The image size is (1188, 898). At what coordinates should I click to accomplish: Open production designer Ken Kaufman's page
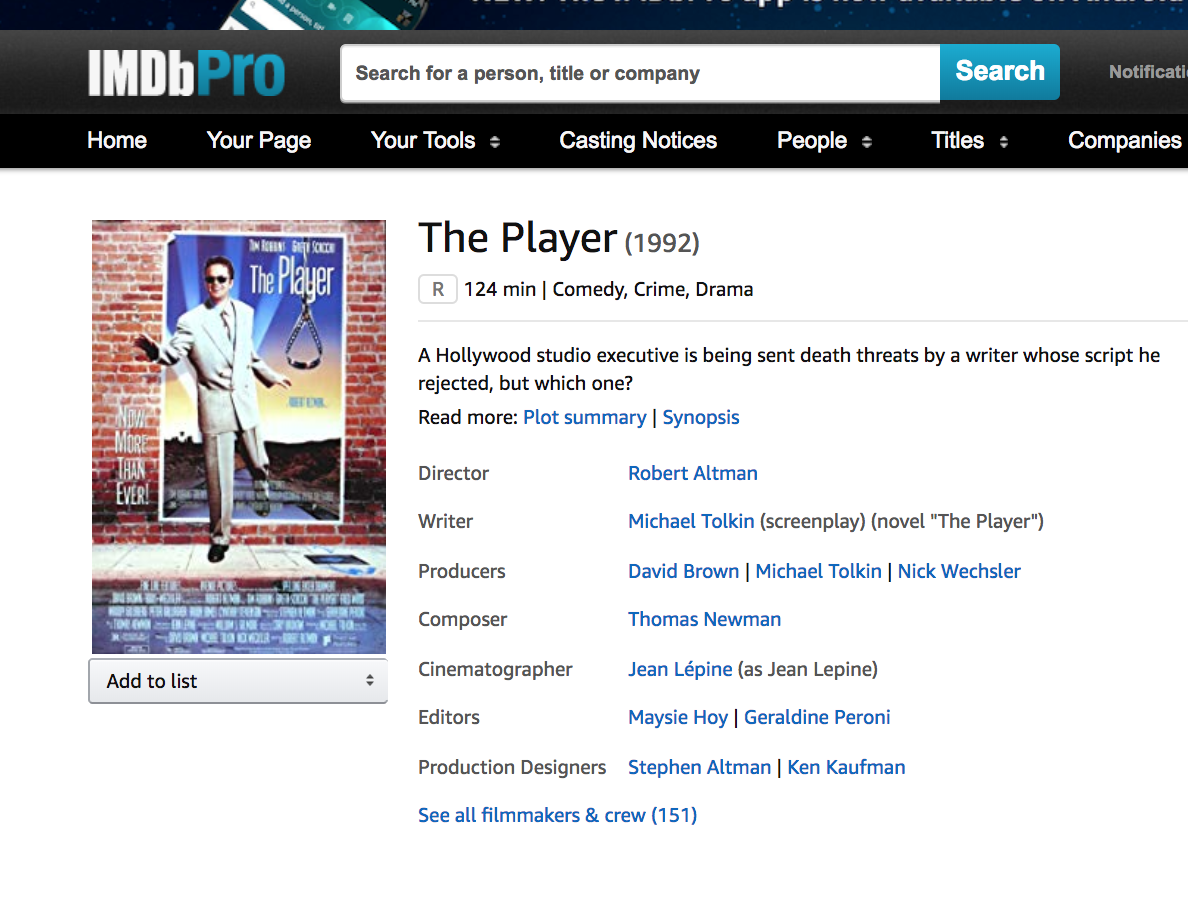[x=846, y=768]
